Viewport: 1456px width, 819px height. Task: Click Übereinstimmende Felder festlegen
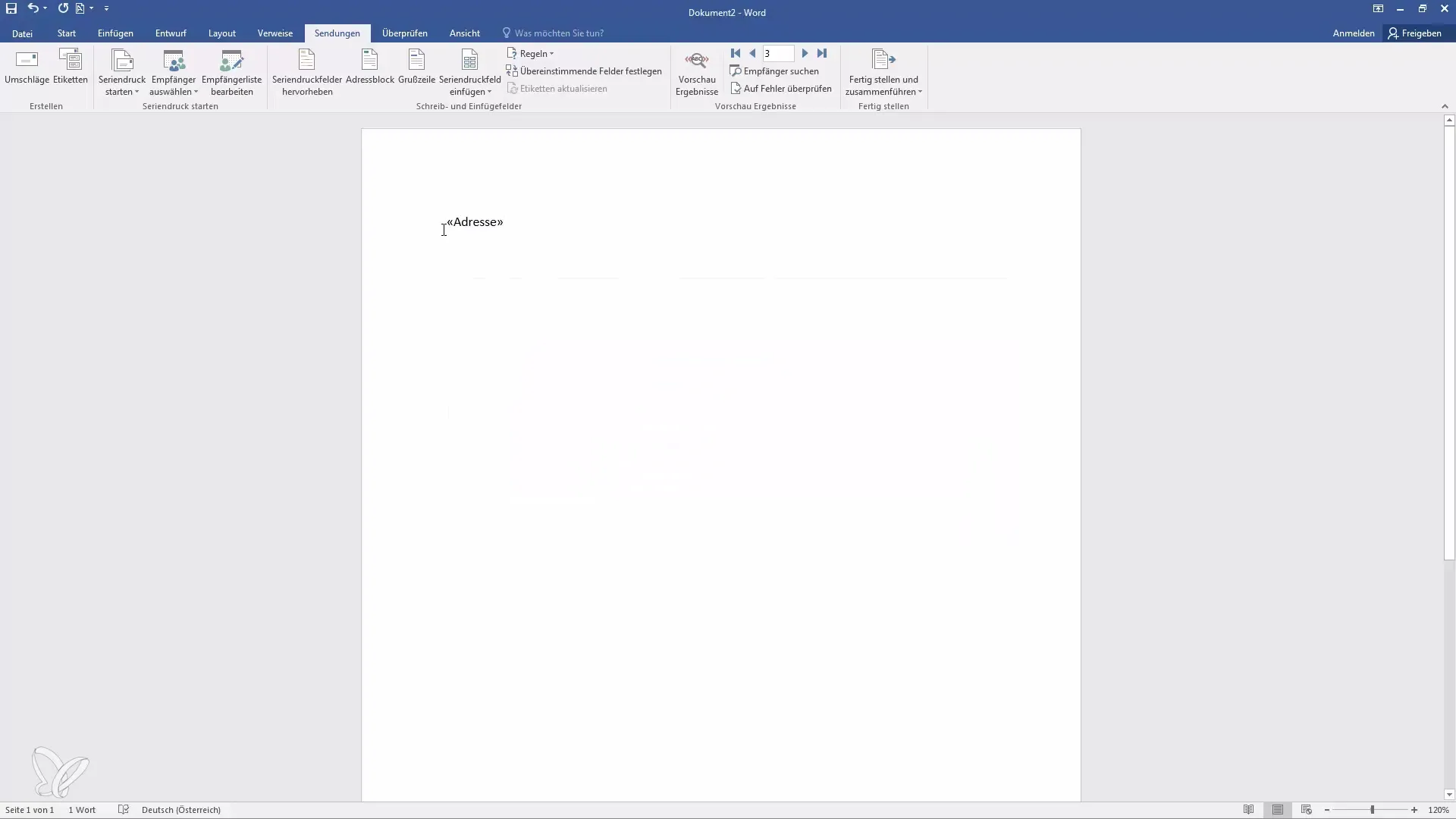tap(584, 71)
